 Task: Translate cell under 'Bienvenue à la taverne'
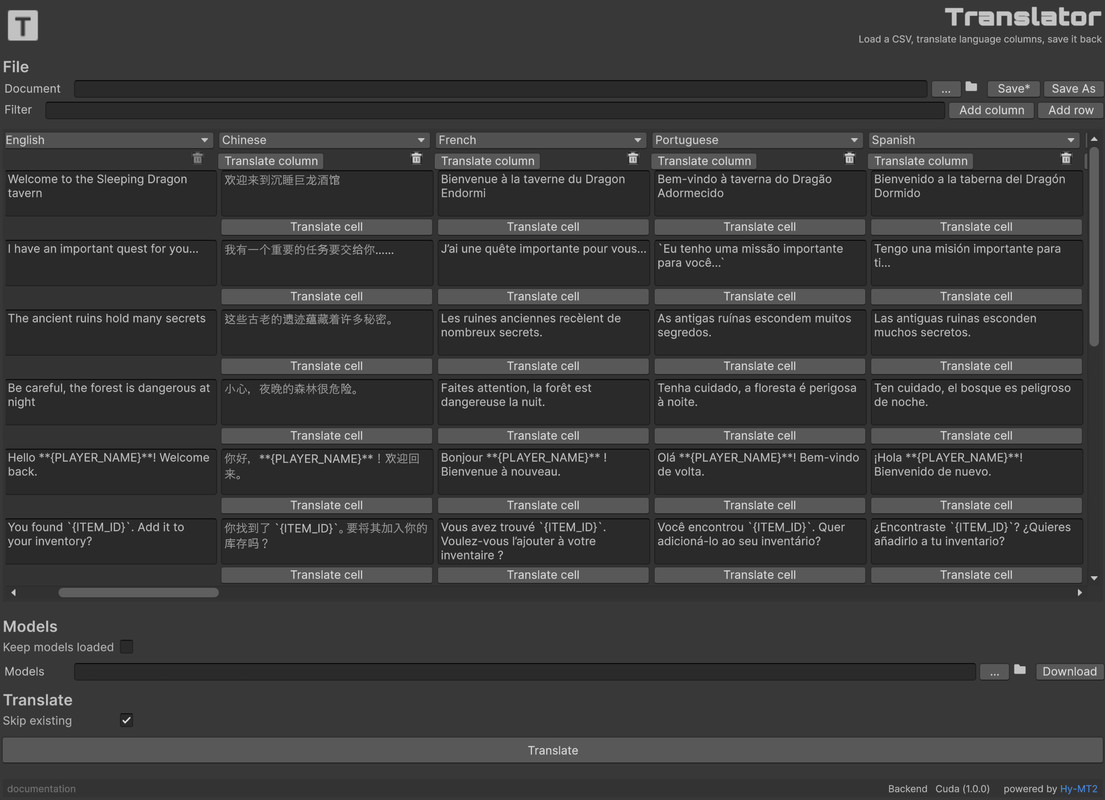coord(543,227)
